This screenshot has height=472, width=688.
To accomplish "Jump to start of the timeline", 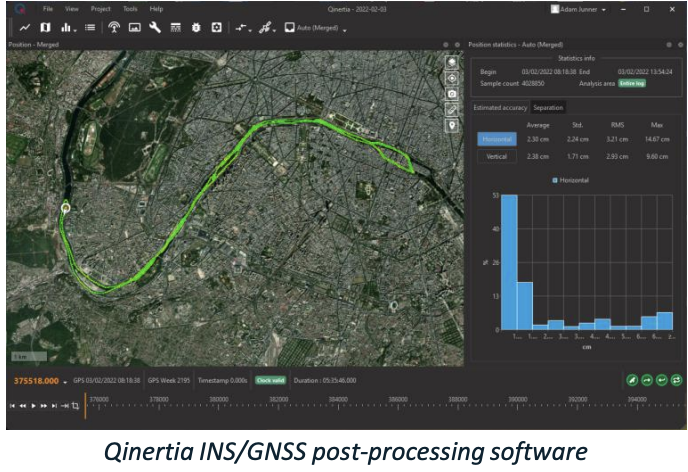I will 12,406.
